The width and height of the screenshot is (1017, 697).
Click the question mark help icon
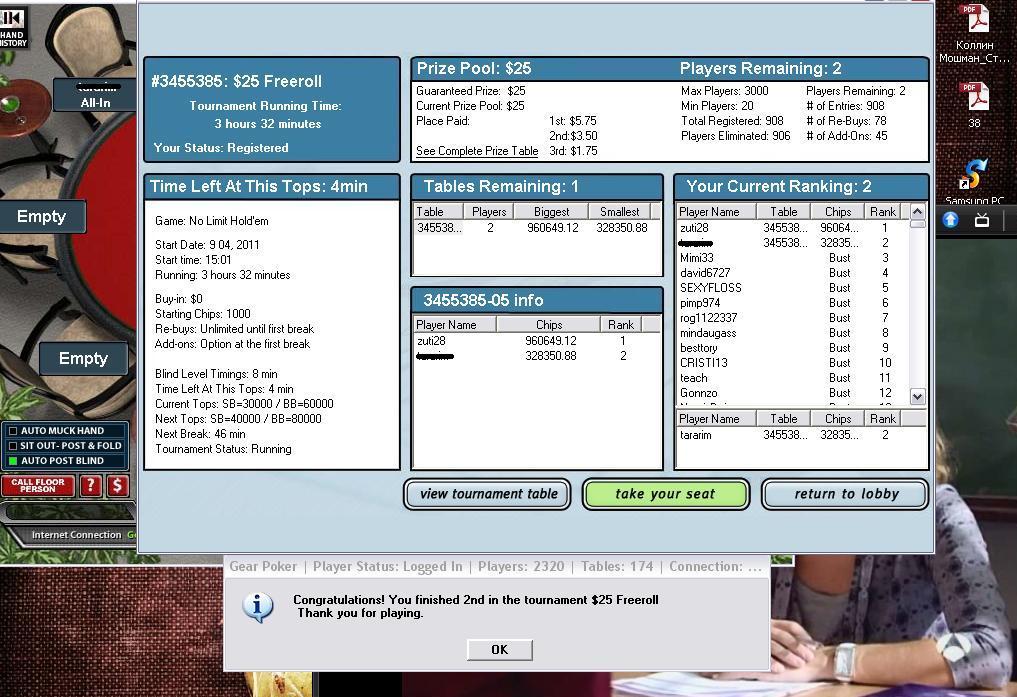pyautogui.click(x=91, y=485)
